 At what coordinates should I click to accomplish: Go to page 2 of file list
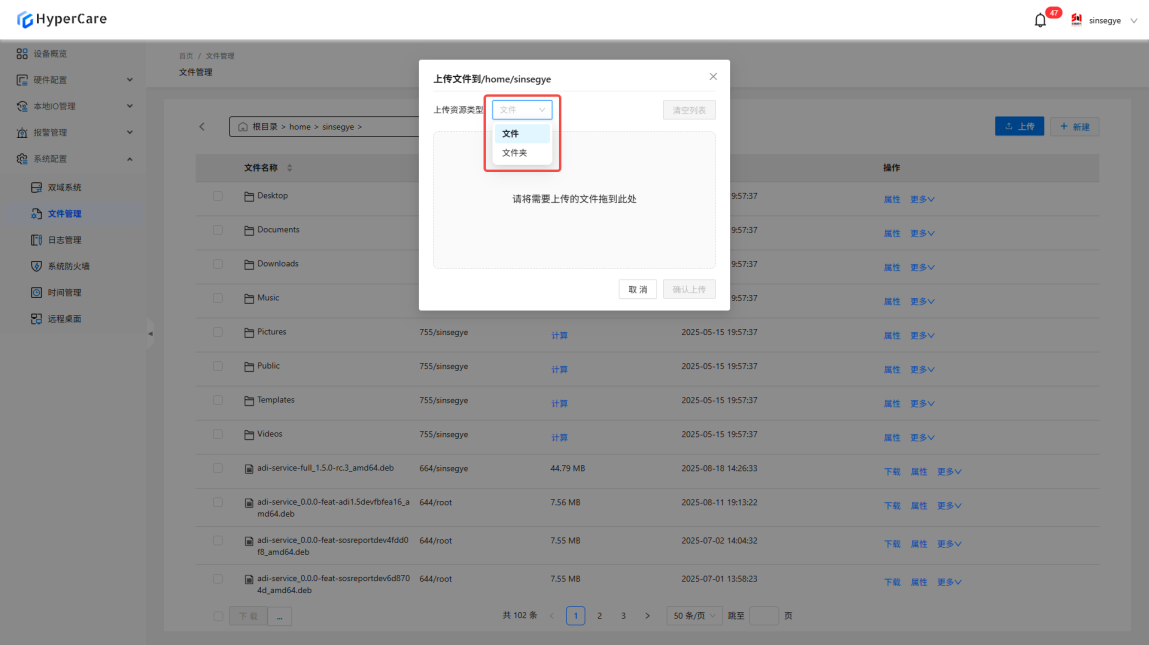point(600,616)
